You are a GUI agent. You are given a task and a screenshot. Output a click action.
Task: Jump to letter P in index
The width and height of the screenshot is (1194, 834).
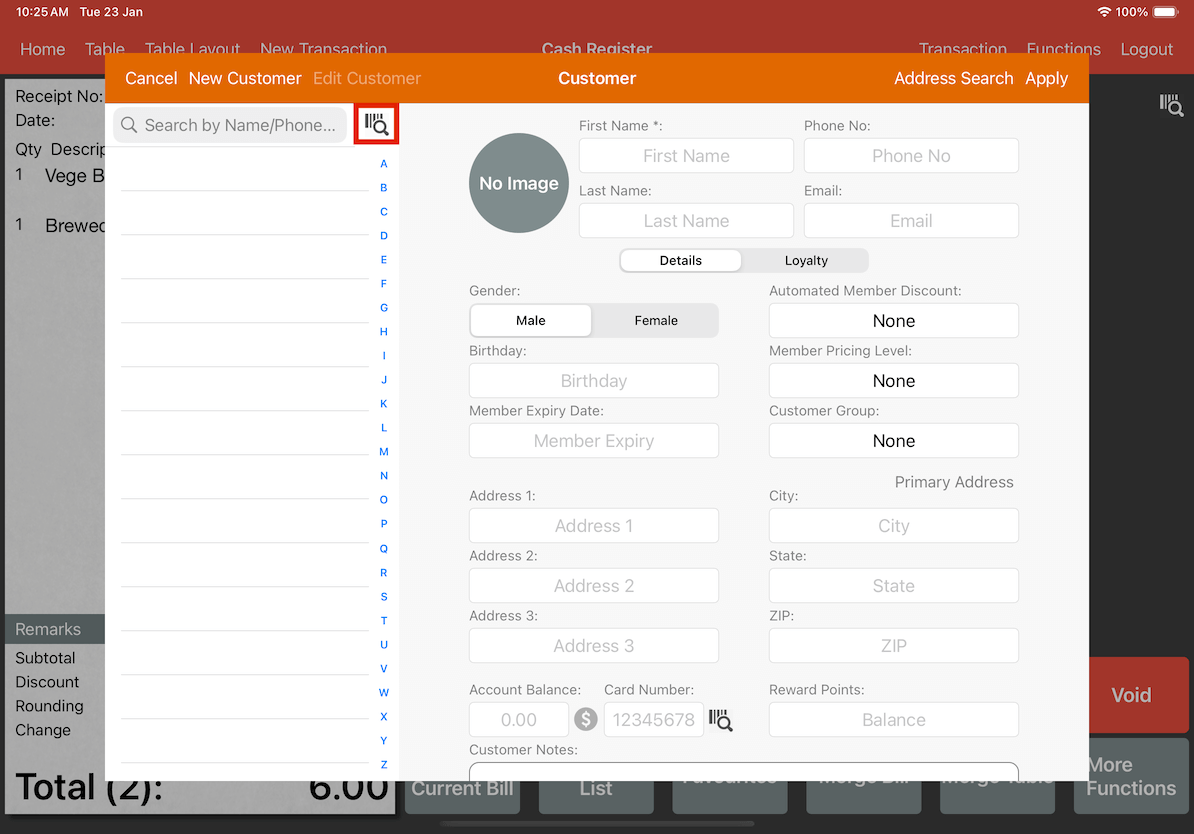[x=384, y=524]
